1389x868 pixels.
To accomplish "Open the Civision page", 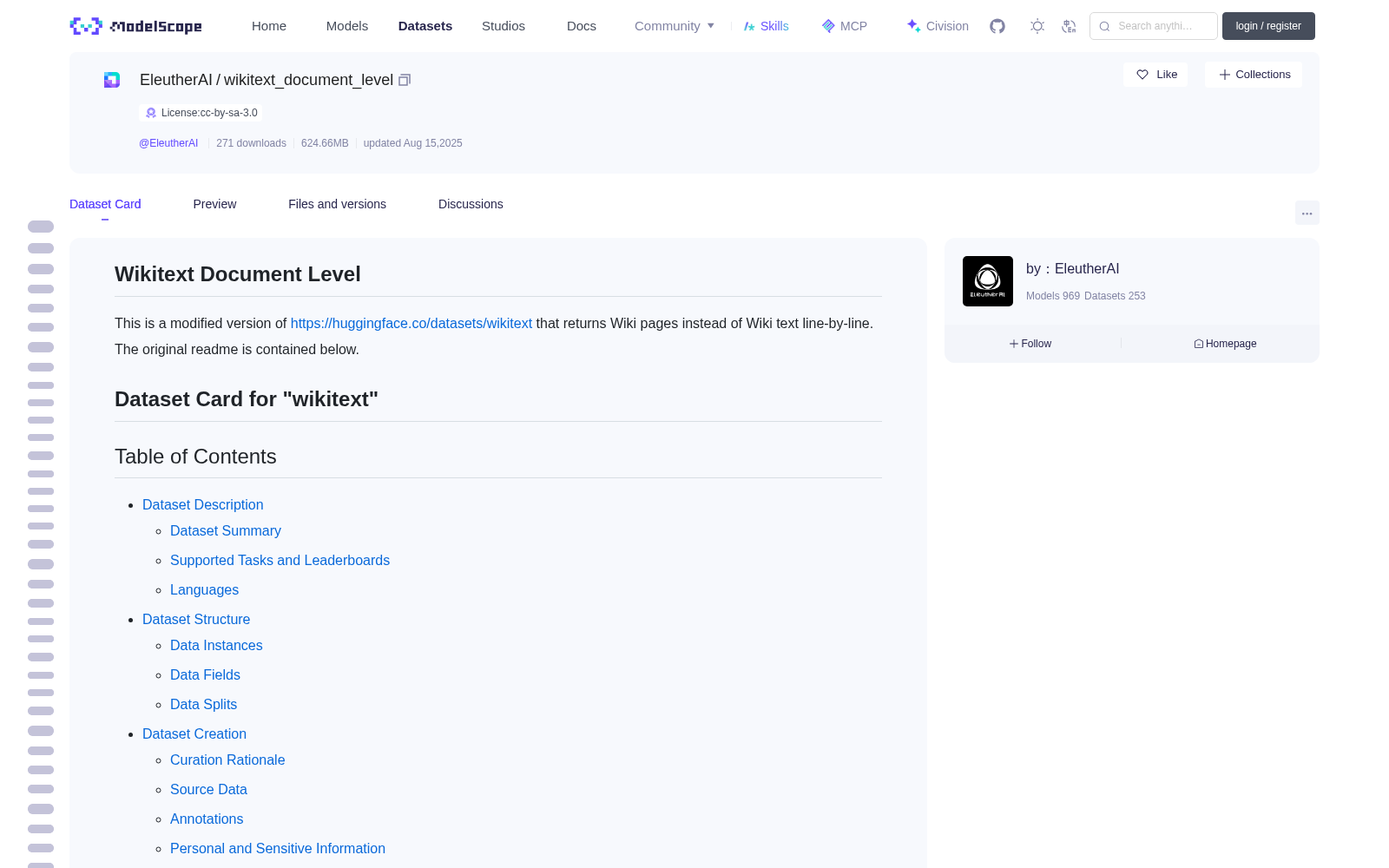I will click(938, 26).
